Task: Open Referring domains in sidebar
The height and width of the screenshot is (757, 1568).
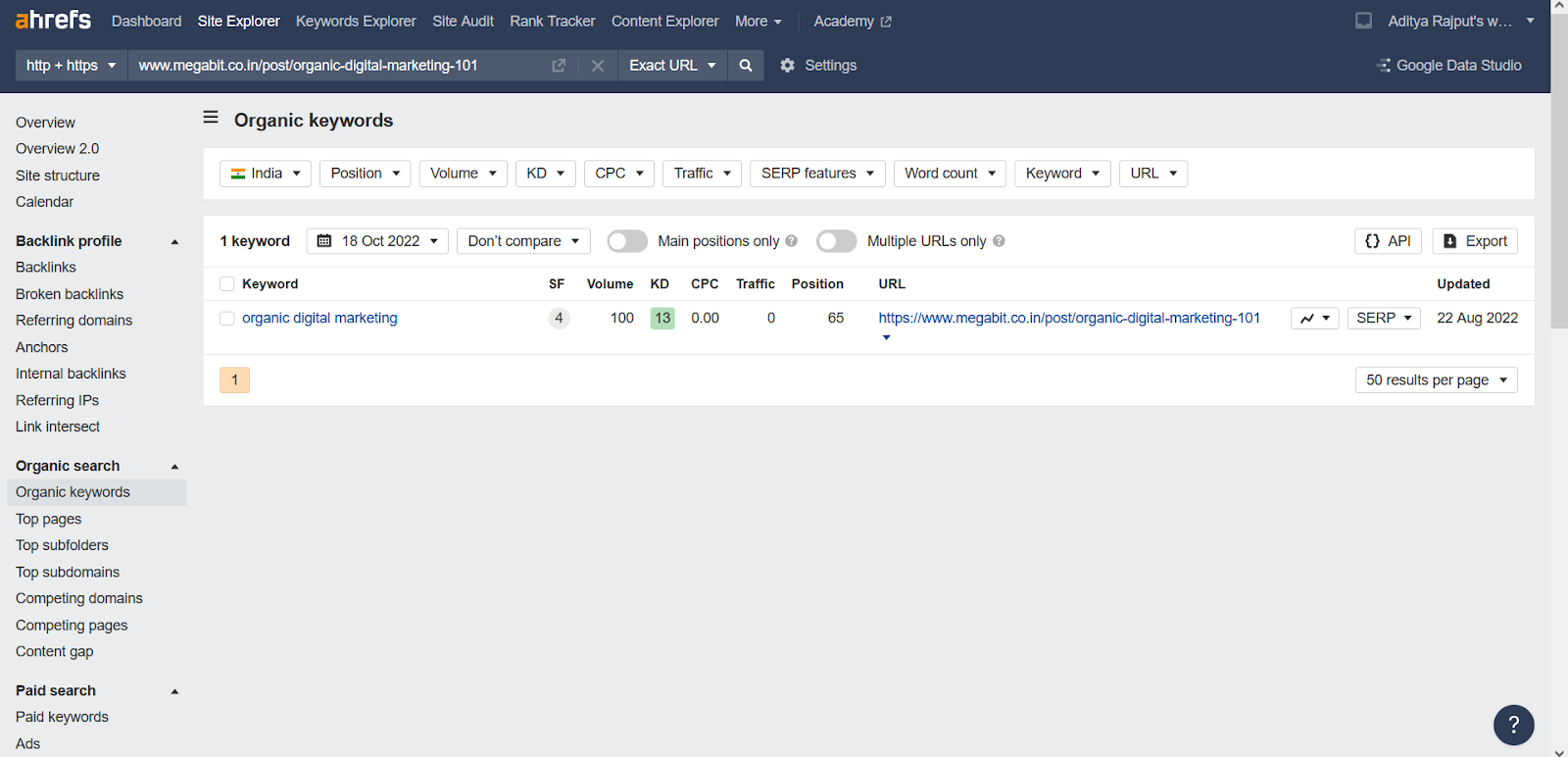Action: (x=73, y=321)
